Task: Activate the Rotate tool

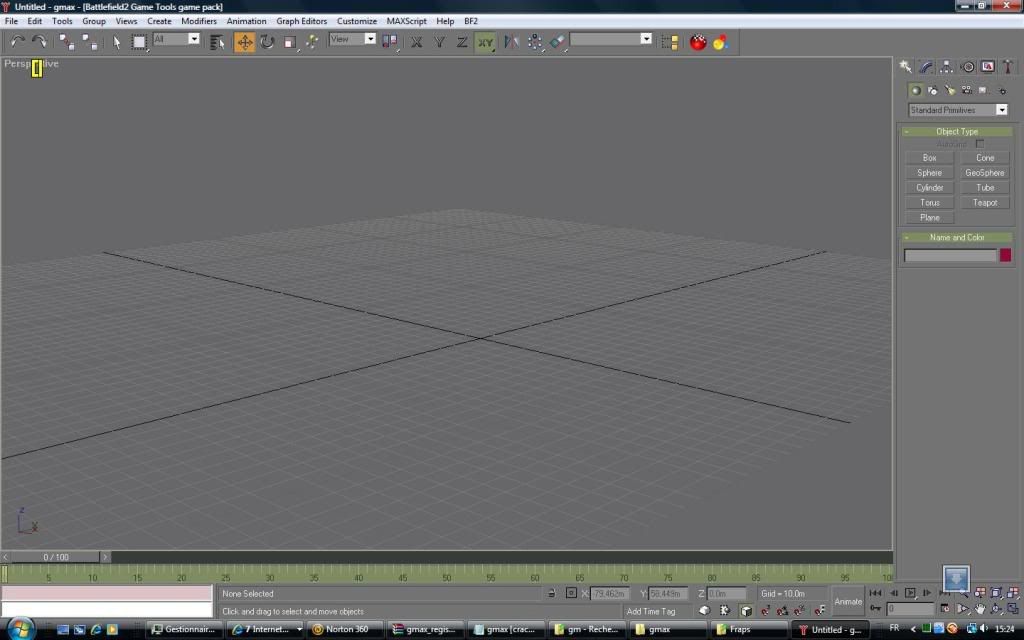Action: tap(267, 41)
